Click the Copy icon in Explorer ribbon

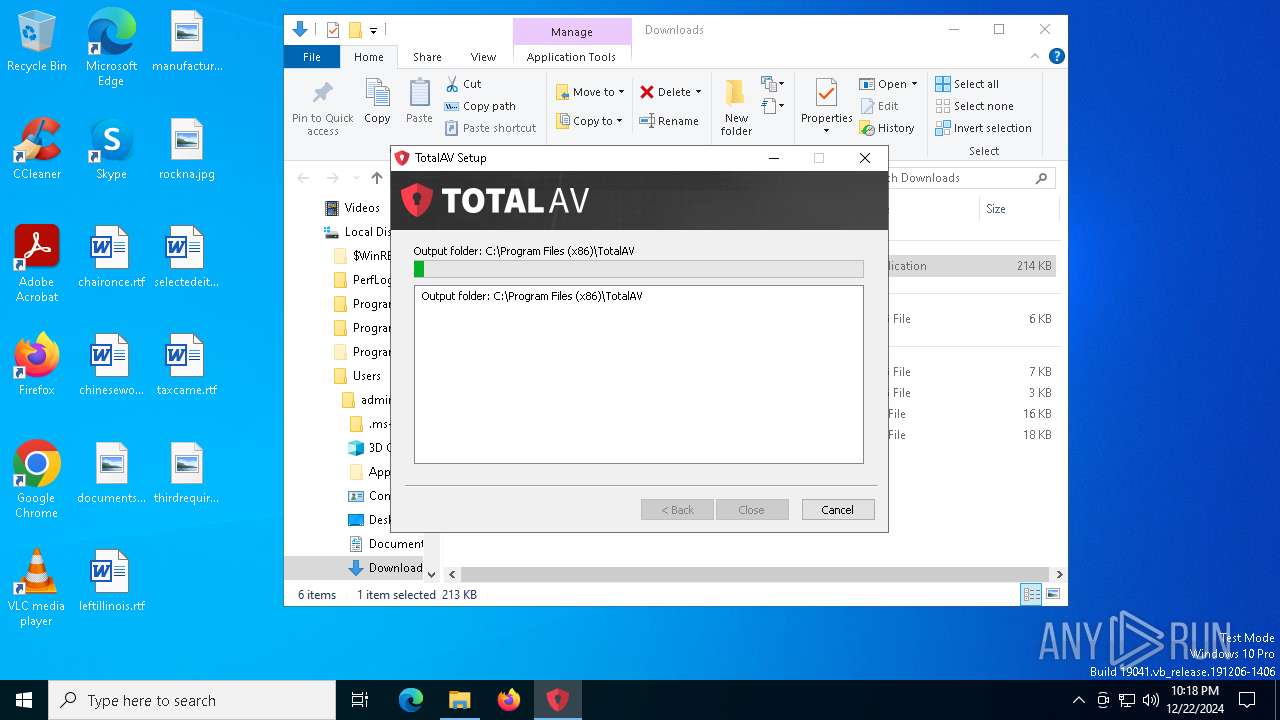click(377, 102)
